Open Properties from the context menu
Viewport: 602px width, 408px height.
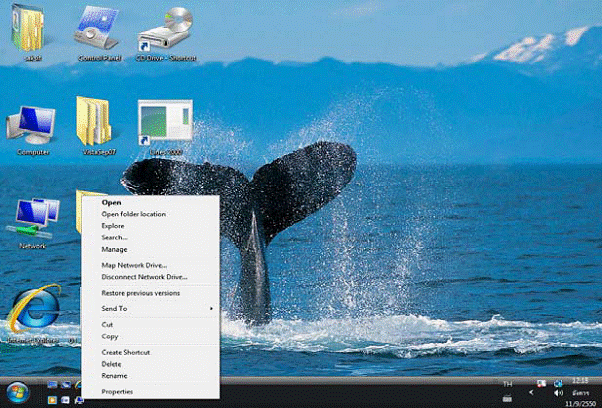point(150,392)
